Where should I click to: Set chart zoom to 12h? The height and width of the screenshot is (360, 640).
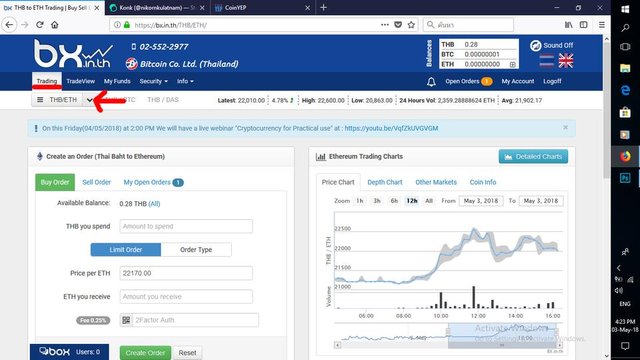pos(412,201)
